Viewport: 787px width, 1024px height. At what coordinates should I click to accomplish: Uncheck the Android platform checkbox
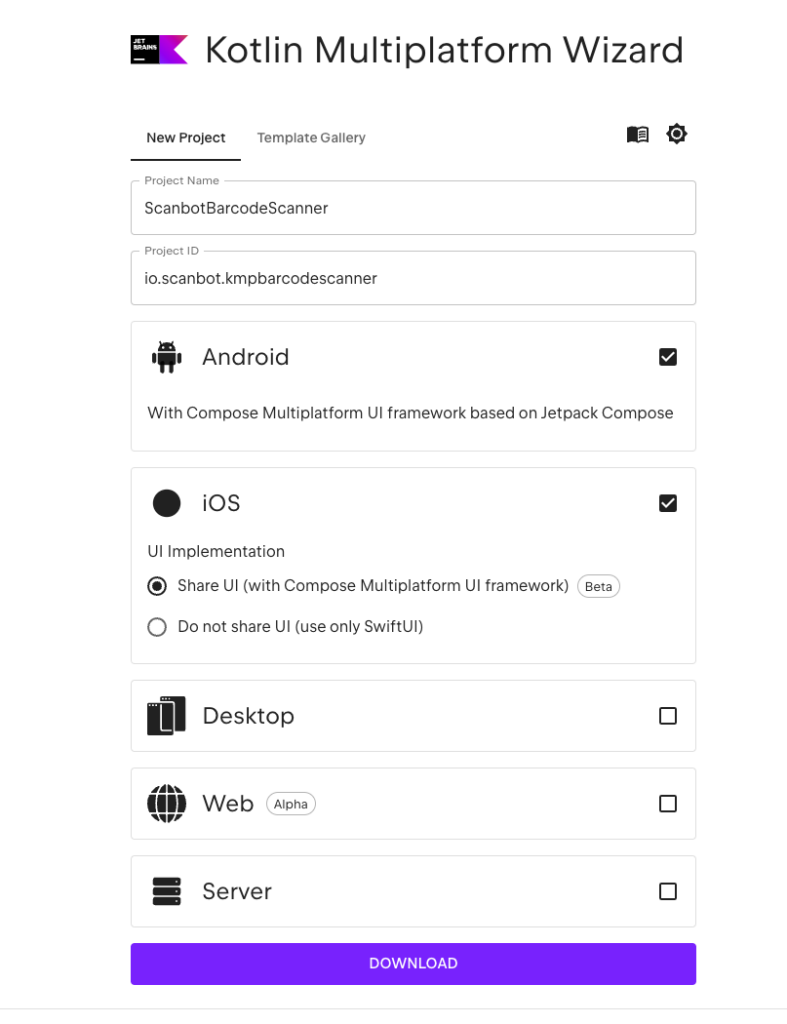[x=668, y=356]
